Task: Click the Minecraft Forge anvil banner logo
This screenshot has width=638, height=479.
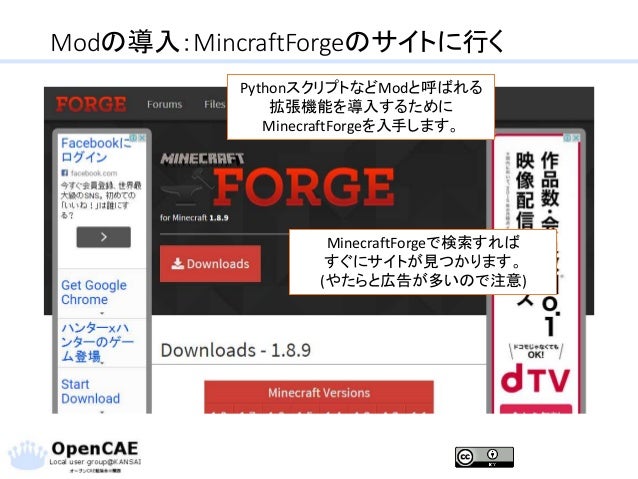Action: click(x=277, y=181)
